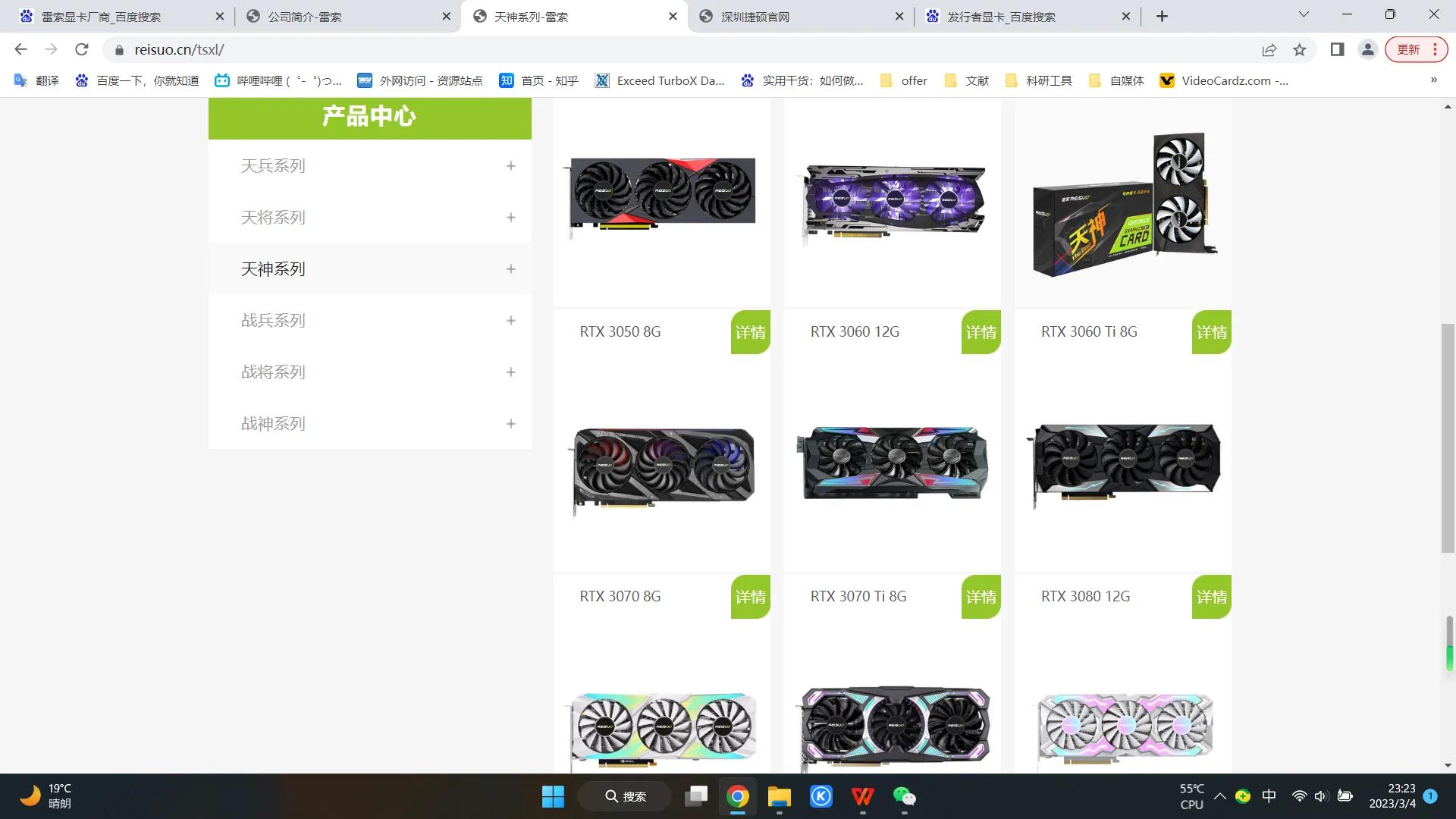Open 详情 for RTX 3080 12G

point(1211,597)
